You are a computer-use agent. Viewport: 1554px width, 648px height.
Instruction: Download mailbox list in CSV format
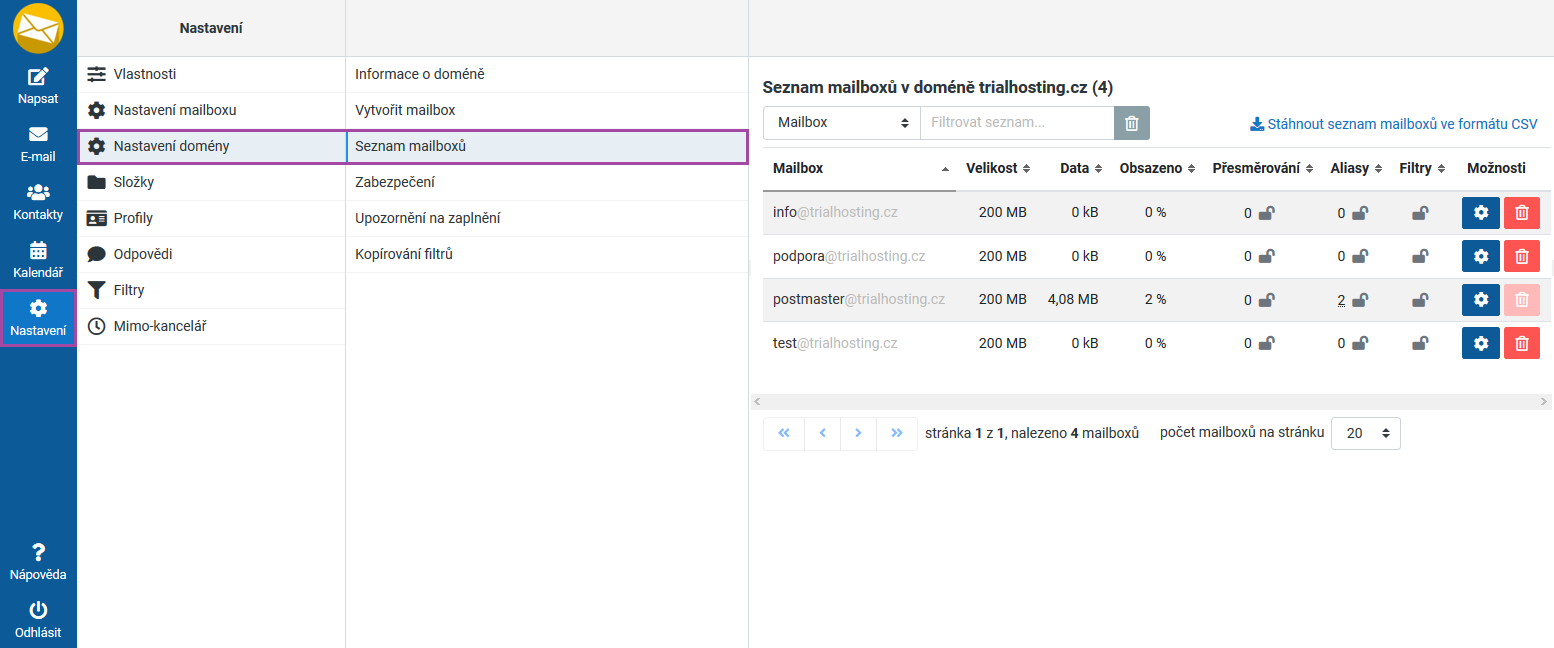tap(1393, 125)
